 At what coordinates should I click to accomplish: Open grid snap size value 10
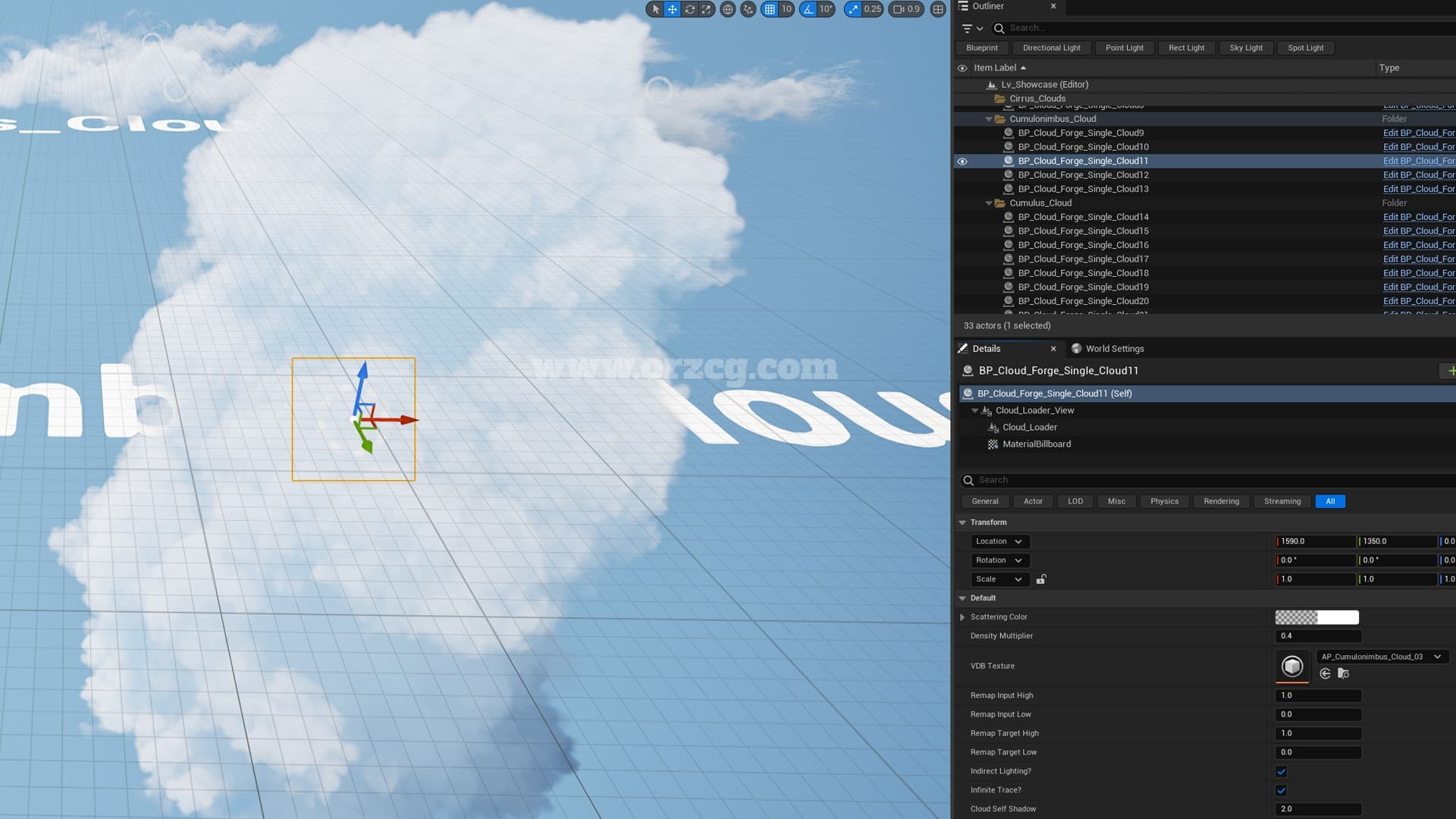click(x=786, y=9)
